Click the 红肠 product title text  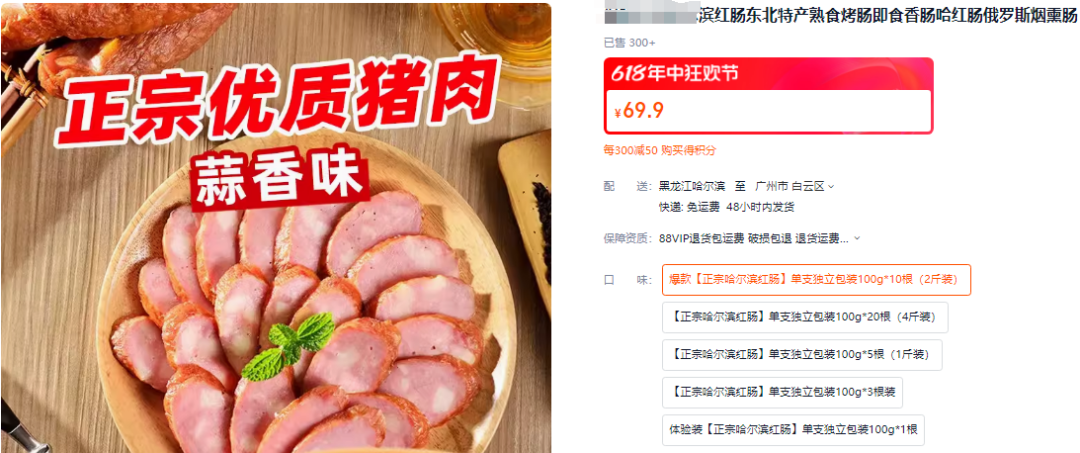pos(887,17)
